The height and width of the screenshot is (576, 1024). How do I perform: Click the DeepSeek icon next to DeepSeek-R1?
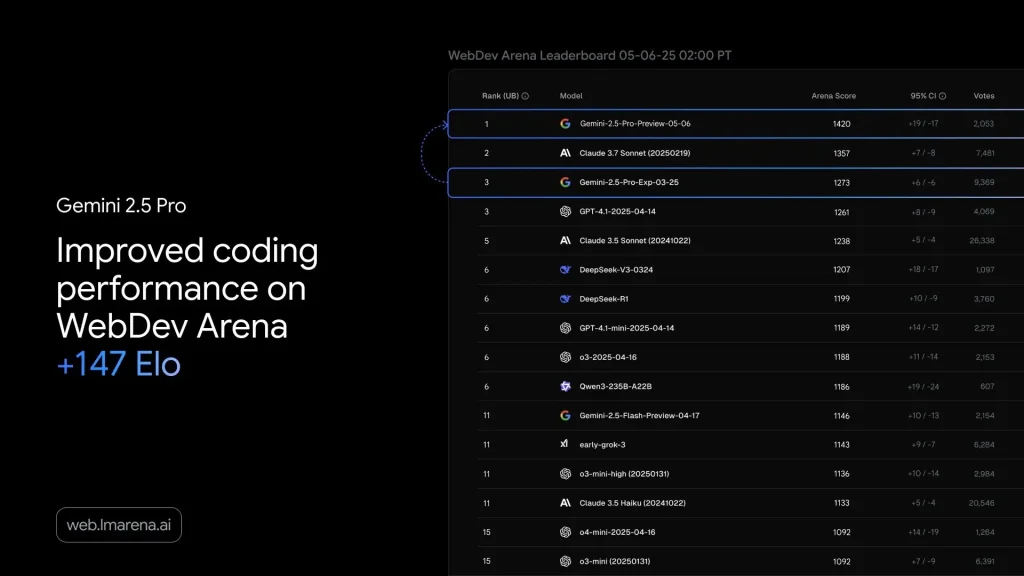coord(563,298)
